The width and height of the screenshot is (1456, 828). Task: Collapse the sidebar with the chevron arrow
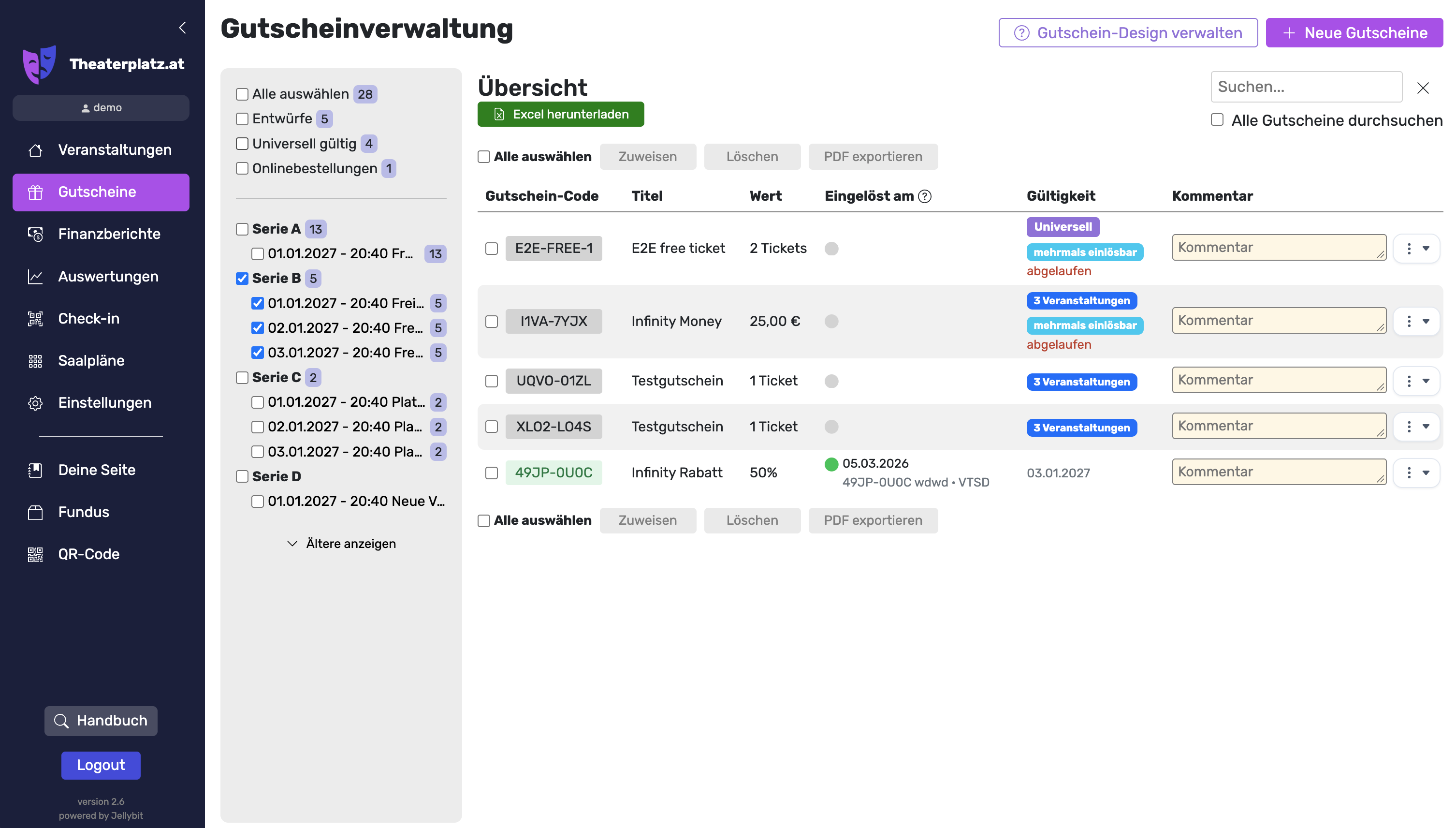click(182, 27)
